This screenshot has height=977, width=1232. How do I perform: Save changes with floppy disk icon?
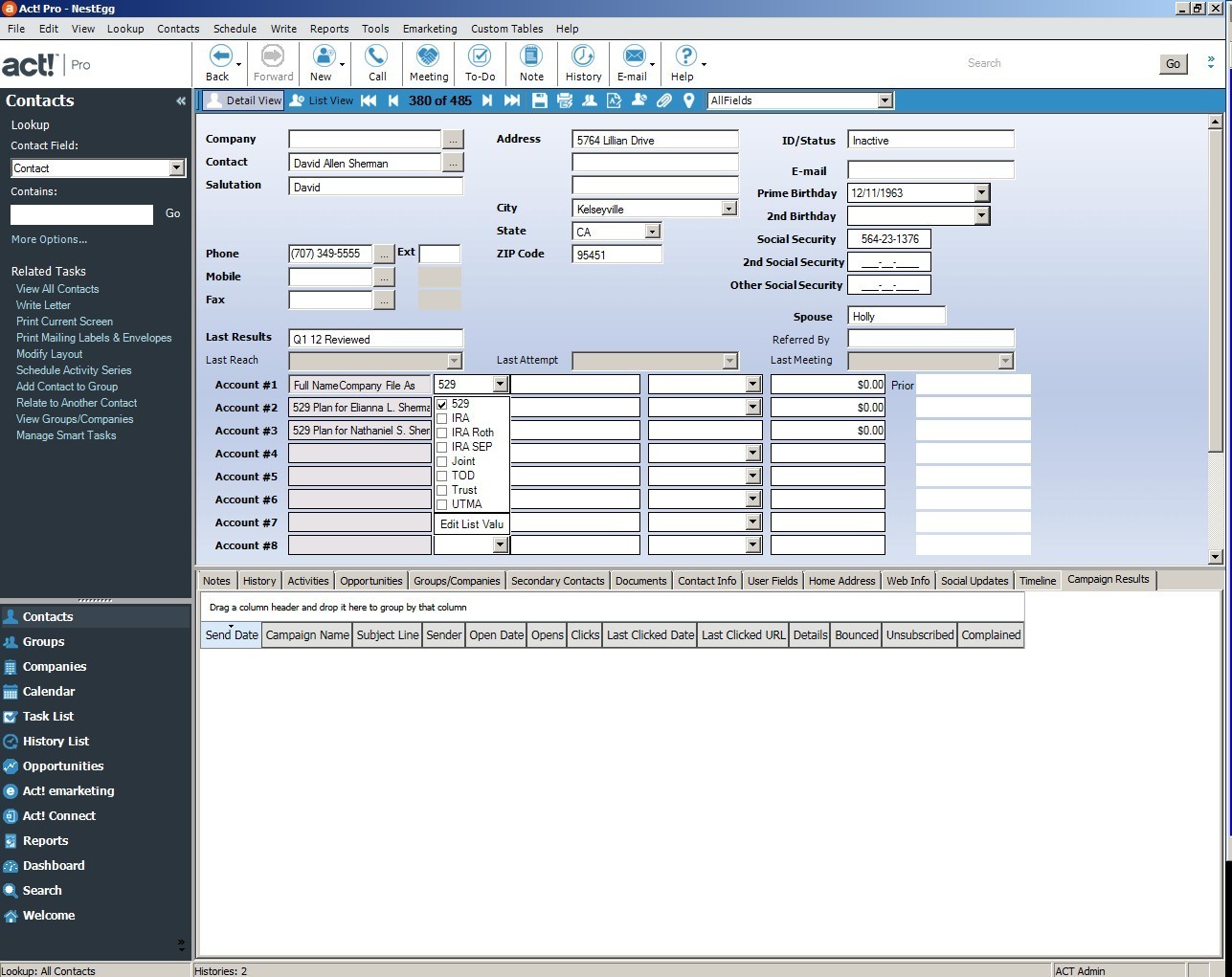(540, 100)
